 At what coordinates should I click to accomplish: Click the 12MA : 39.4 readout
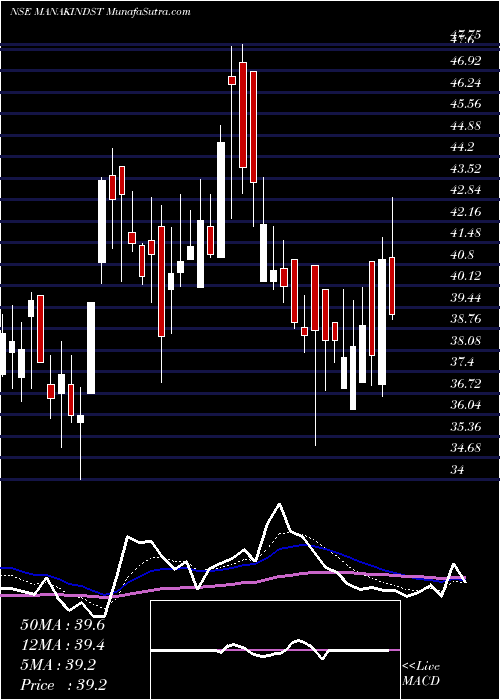click(62, 645)
